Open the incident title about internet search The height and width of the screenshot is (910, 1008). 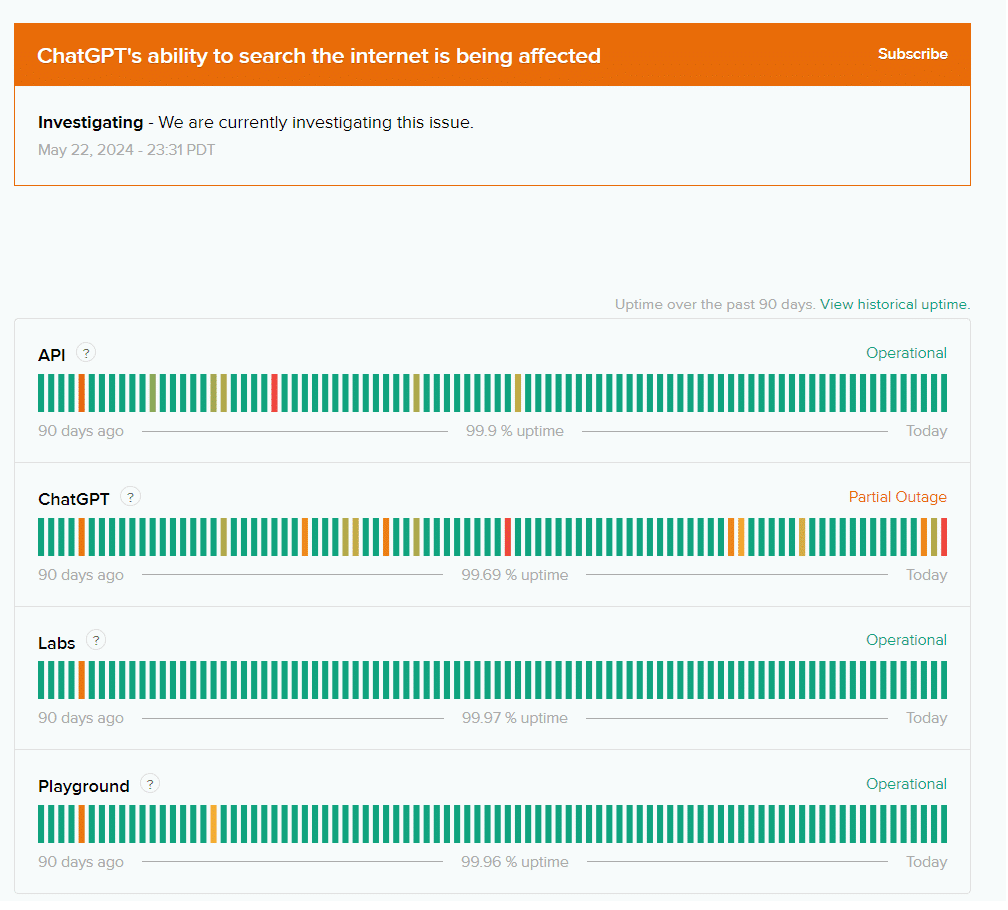(319, 56)
